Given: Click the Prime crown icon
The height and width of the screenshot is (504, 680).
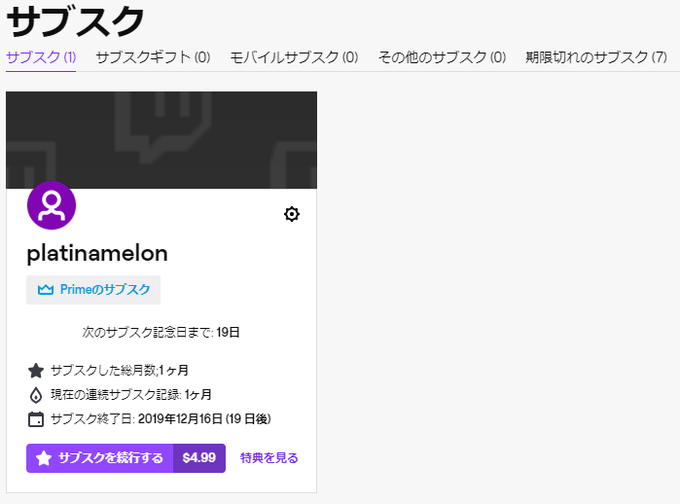Looking at the screenshot, I should [46, 289].
